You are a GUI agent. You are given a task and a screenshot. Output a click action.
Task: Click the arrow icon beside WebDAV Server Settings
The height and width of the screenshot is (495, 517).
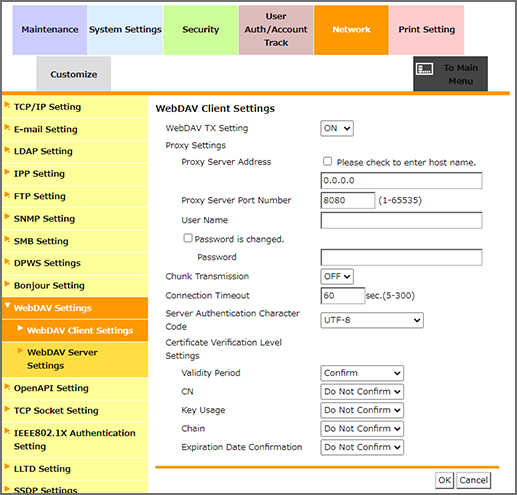pos(20,351)
